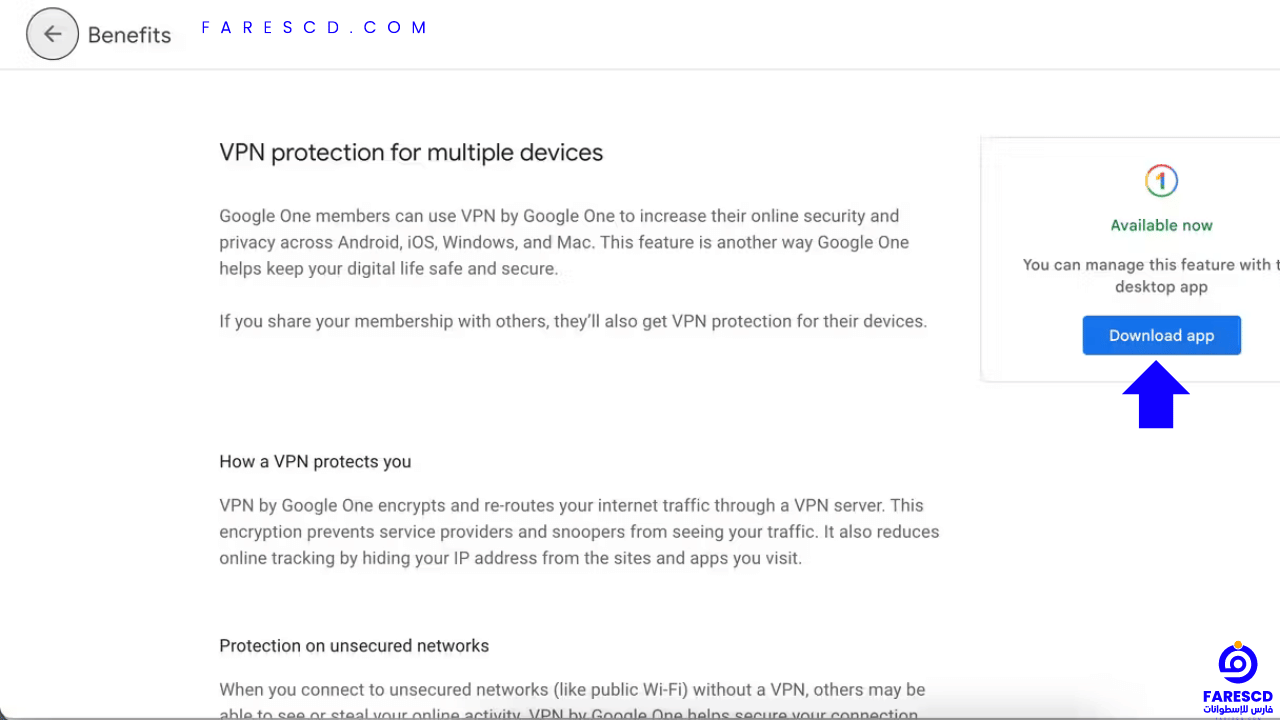This screenshot has height=720, width=1280.
Task: Download the desktop app
Action: click(1161, 336)
